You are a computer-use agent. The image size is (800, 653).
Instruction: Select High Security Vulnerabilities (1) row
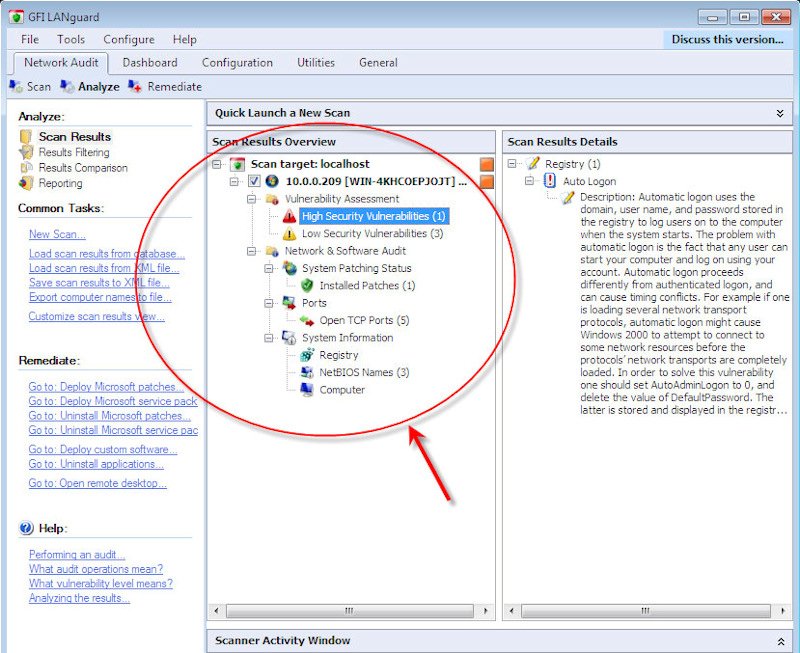pos(373,216)
